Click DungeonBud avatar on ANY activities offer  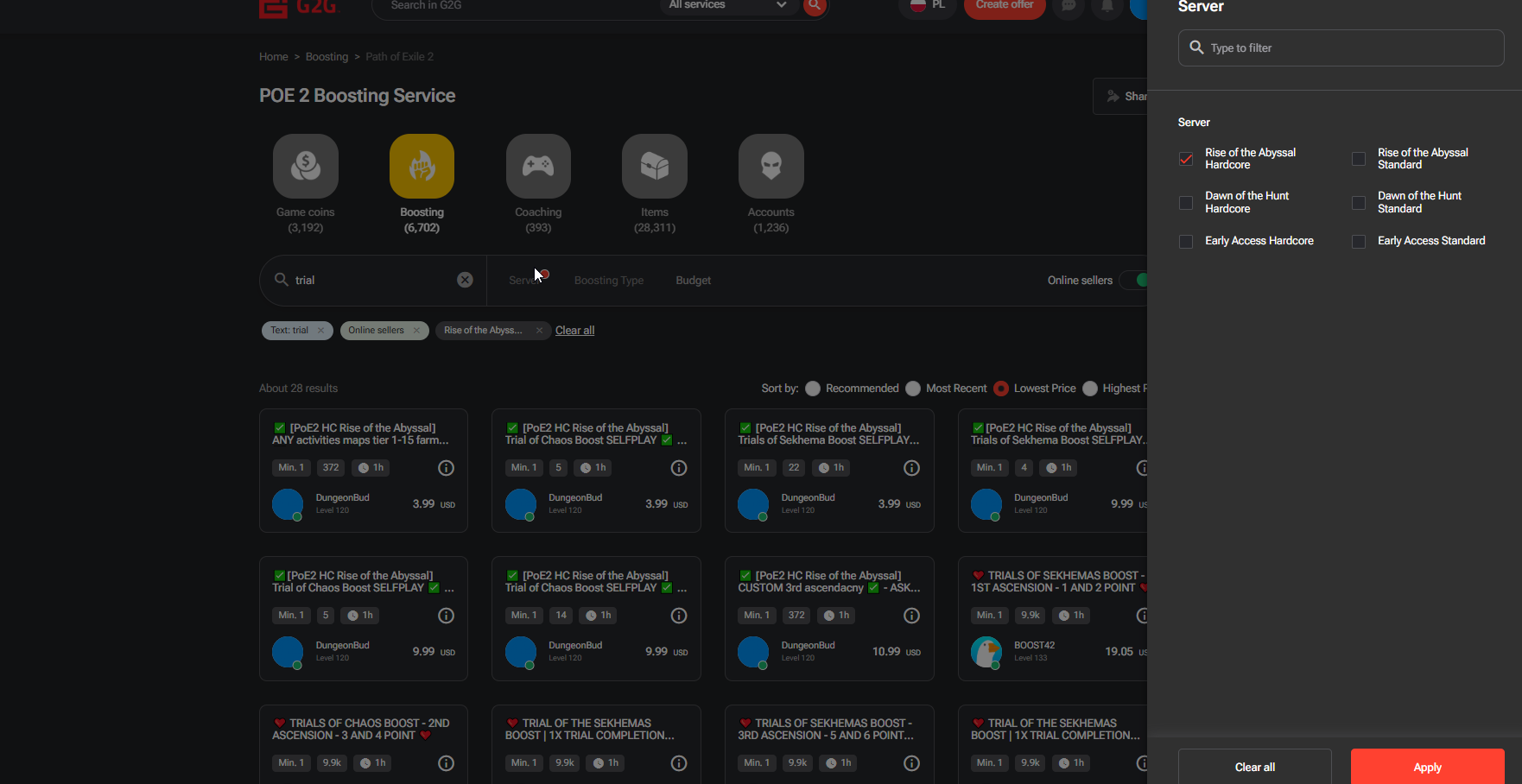tap(288, 504)
